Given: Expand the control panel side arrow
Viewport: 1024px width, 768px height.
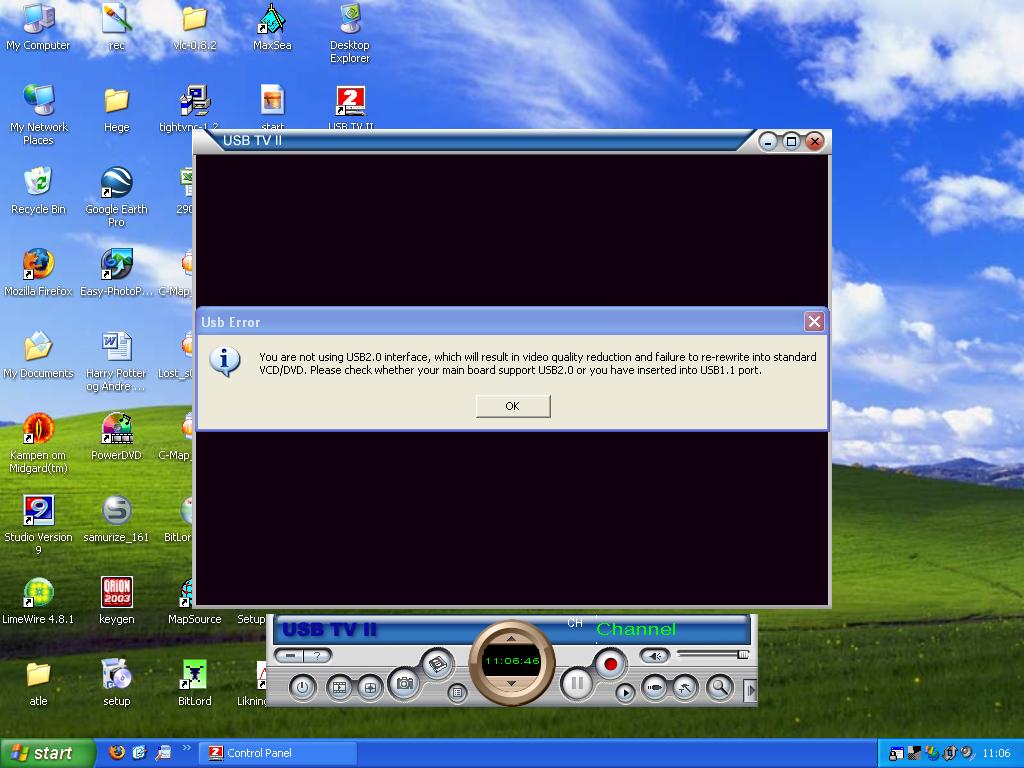Looking at the screenshot, I should (750, 690).
